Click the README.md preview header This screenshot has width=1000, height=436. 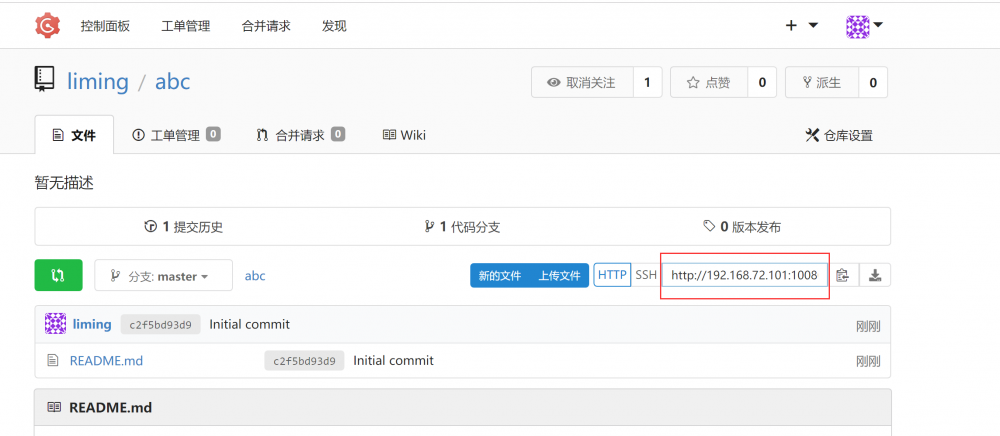pyautogui.click(x=462, y=407)
